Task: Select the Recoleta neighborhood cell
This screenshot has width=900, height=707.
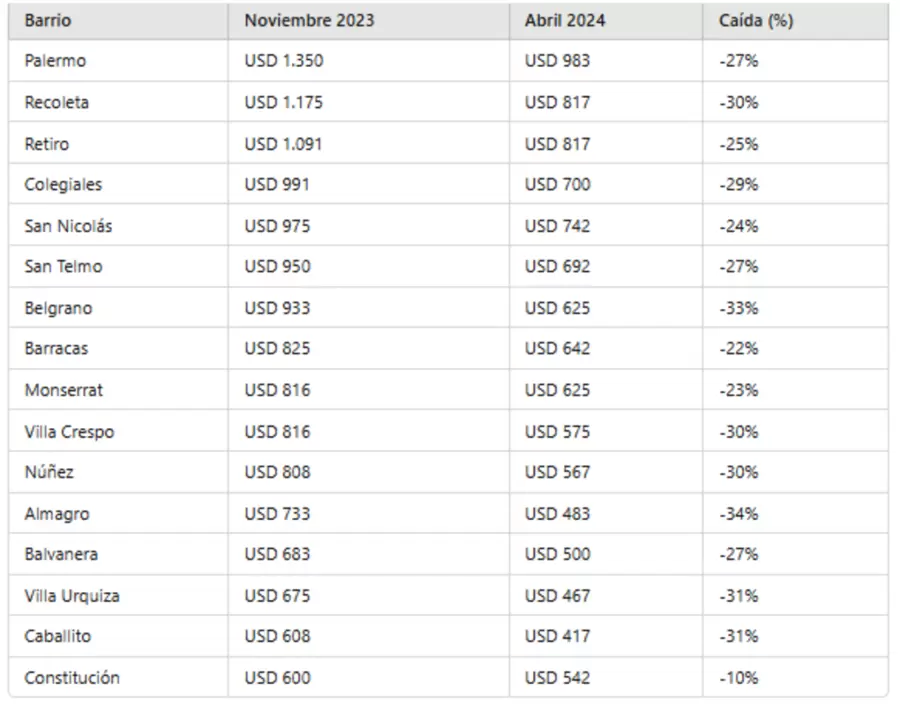Action: point(56,102)
